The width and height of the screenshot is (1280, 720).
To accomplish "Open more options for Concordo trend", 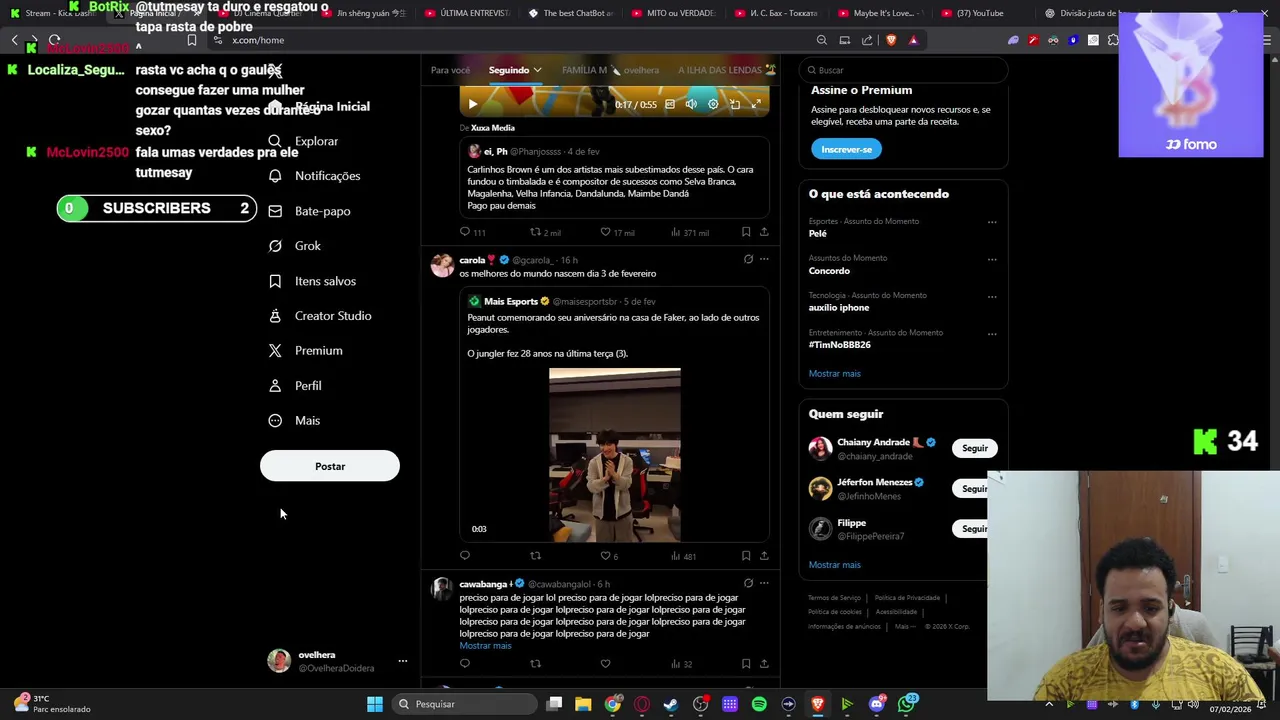I will coord(992,259).
